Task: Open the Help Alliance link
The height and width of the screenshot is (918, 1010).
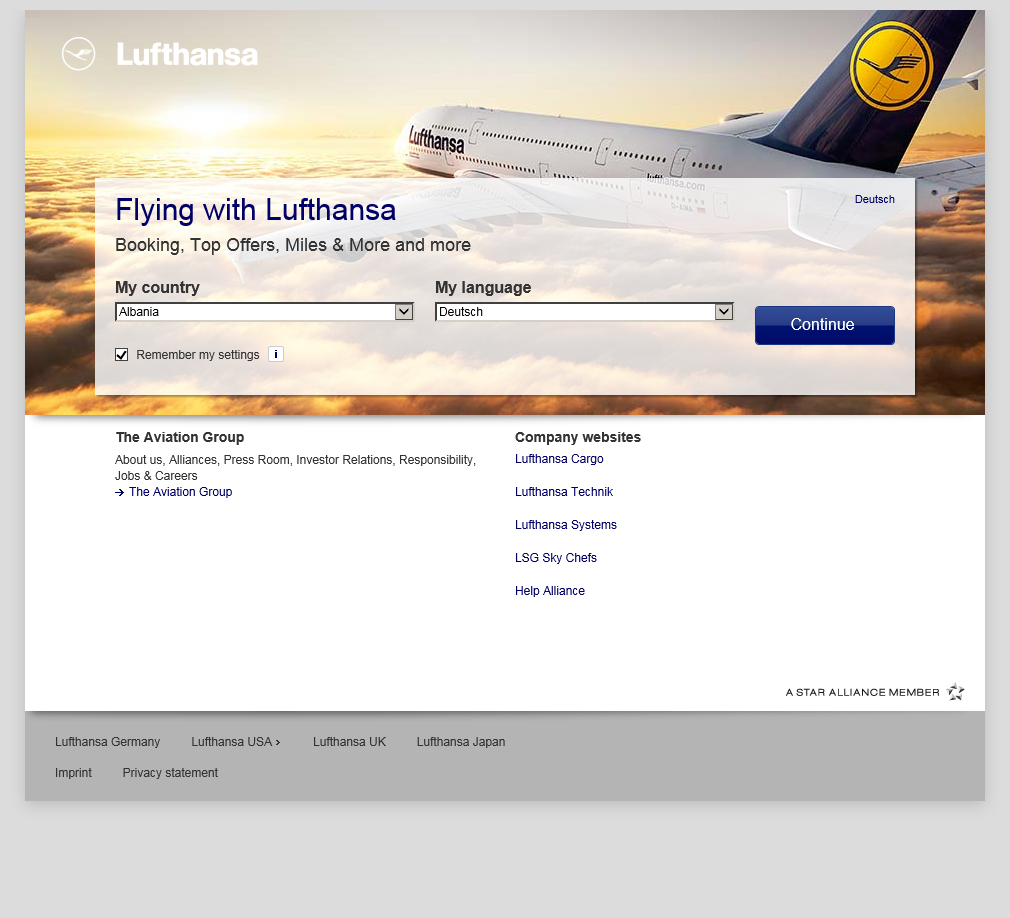Action: click(x=549, y=591)
